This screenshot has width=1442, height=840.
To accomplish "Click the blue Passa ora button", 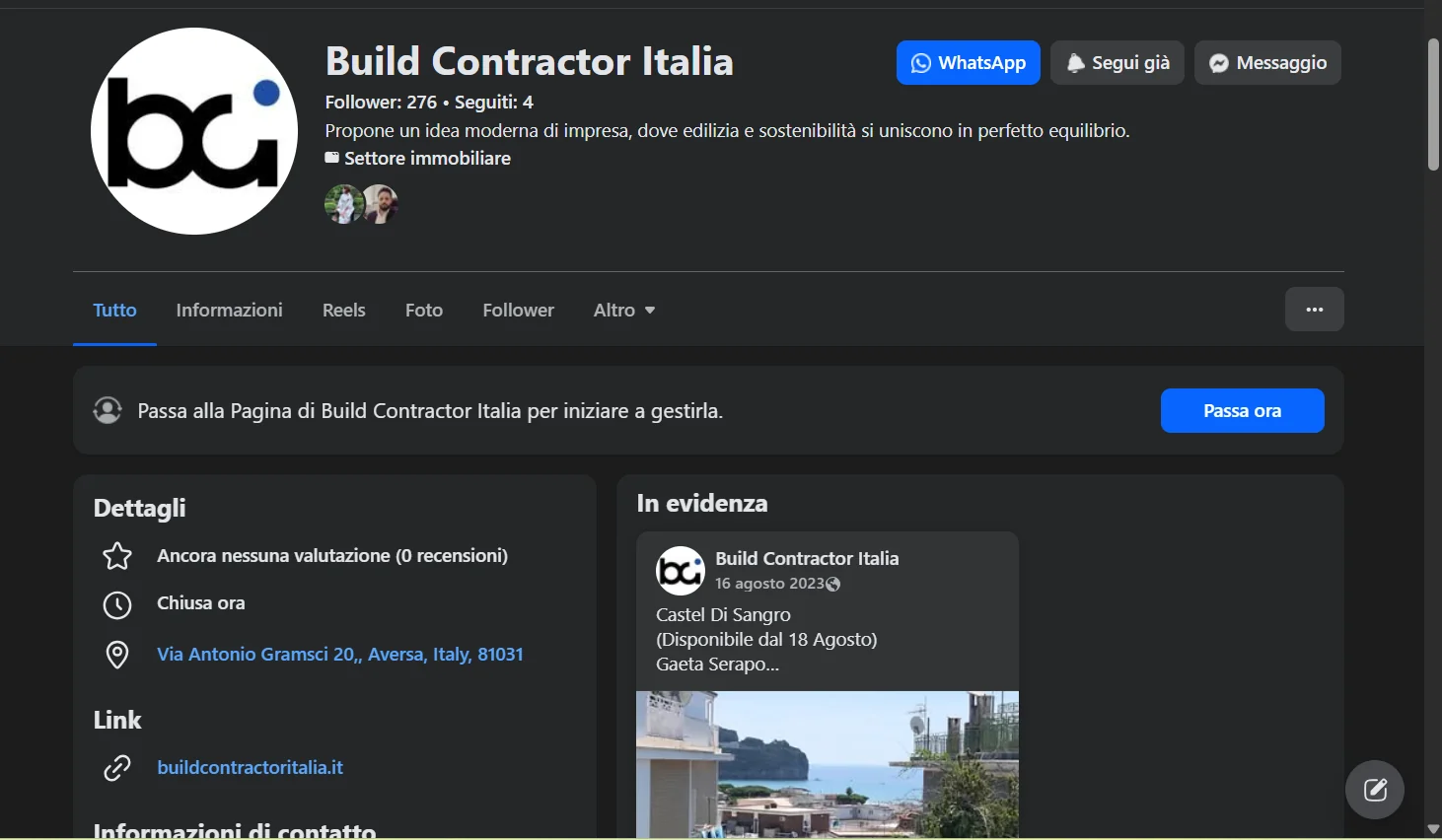I will pos(1242,411).
